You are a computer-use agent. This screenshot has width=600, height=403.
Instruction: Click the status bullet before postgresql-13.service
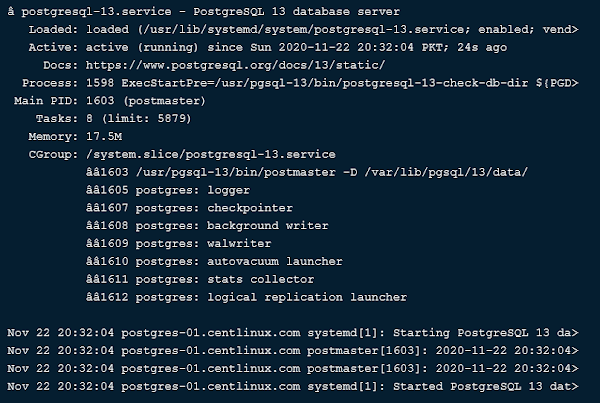11,12
